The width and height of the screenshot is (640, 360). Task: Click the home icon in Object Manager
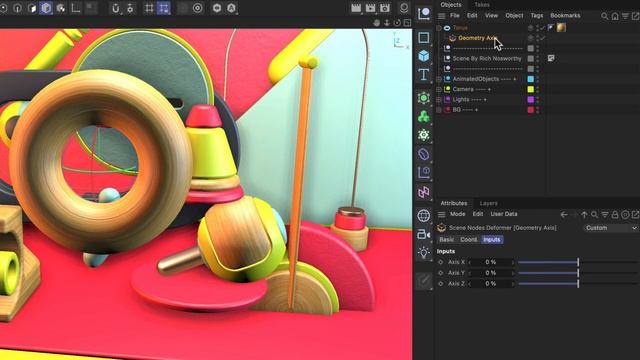pos(615,16)
